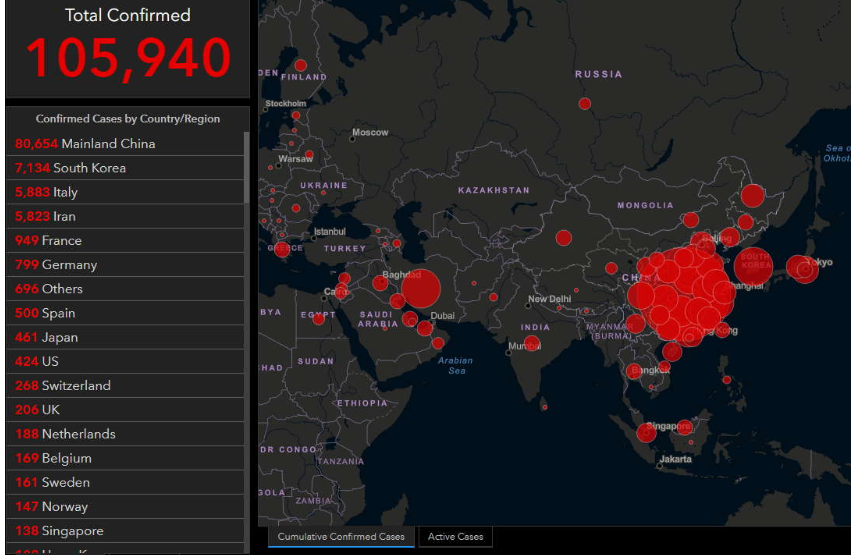Select US row with 424 cases
Viewport: 851px width, 555px height.
click(125, 361)
